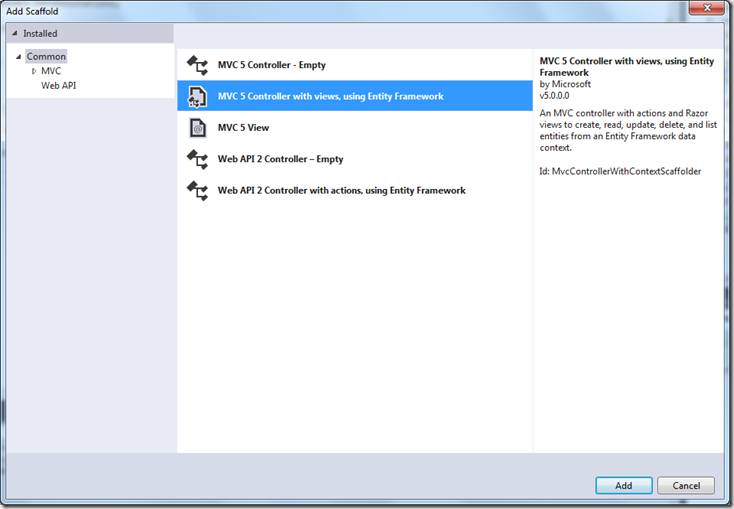The image size is (734, 509).
Task: Click the 'by Microsoft' text in details
Action: pos(565,84)
